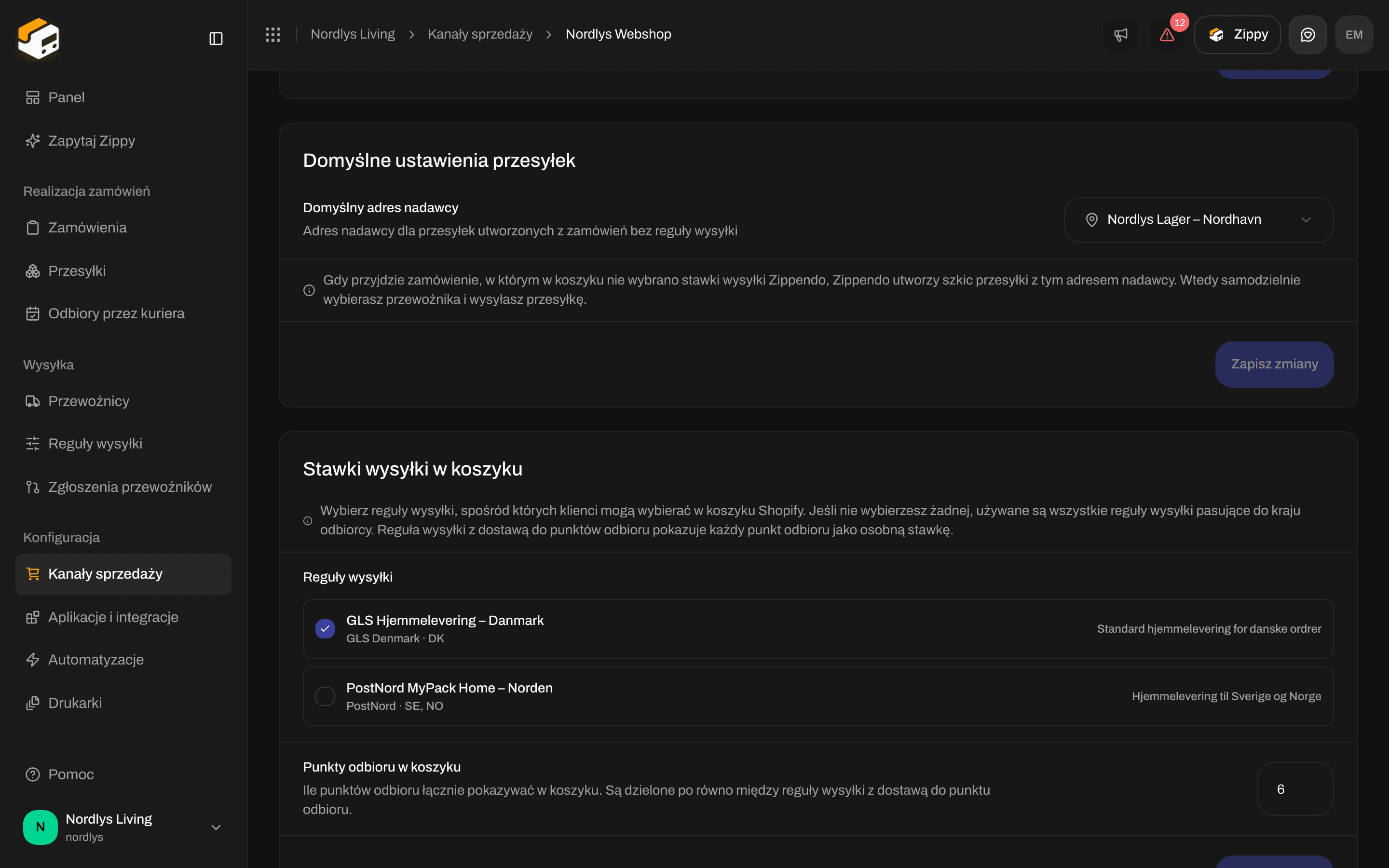Open Zamówienia in the sidebar

(x=123, y=228)
